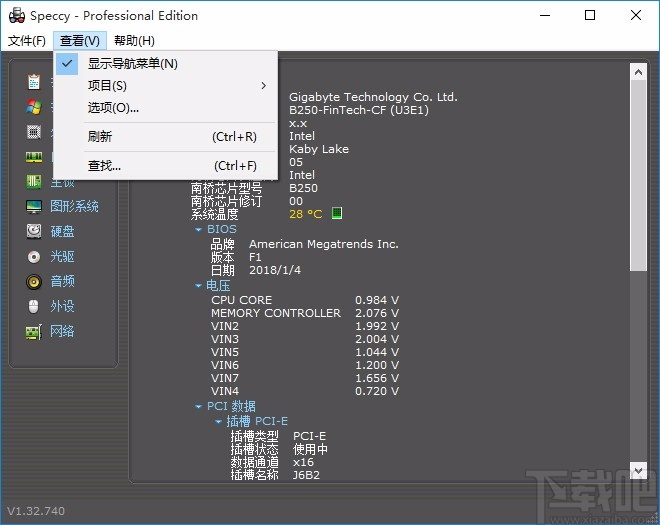Select the B250-FinTech-CF (U3E1) model text
Screen dimensions: 660x525
click(359, 110)
